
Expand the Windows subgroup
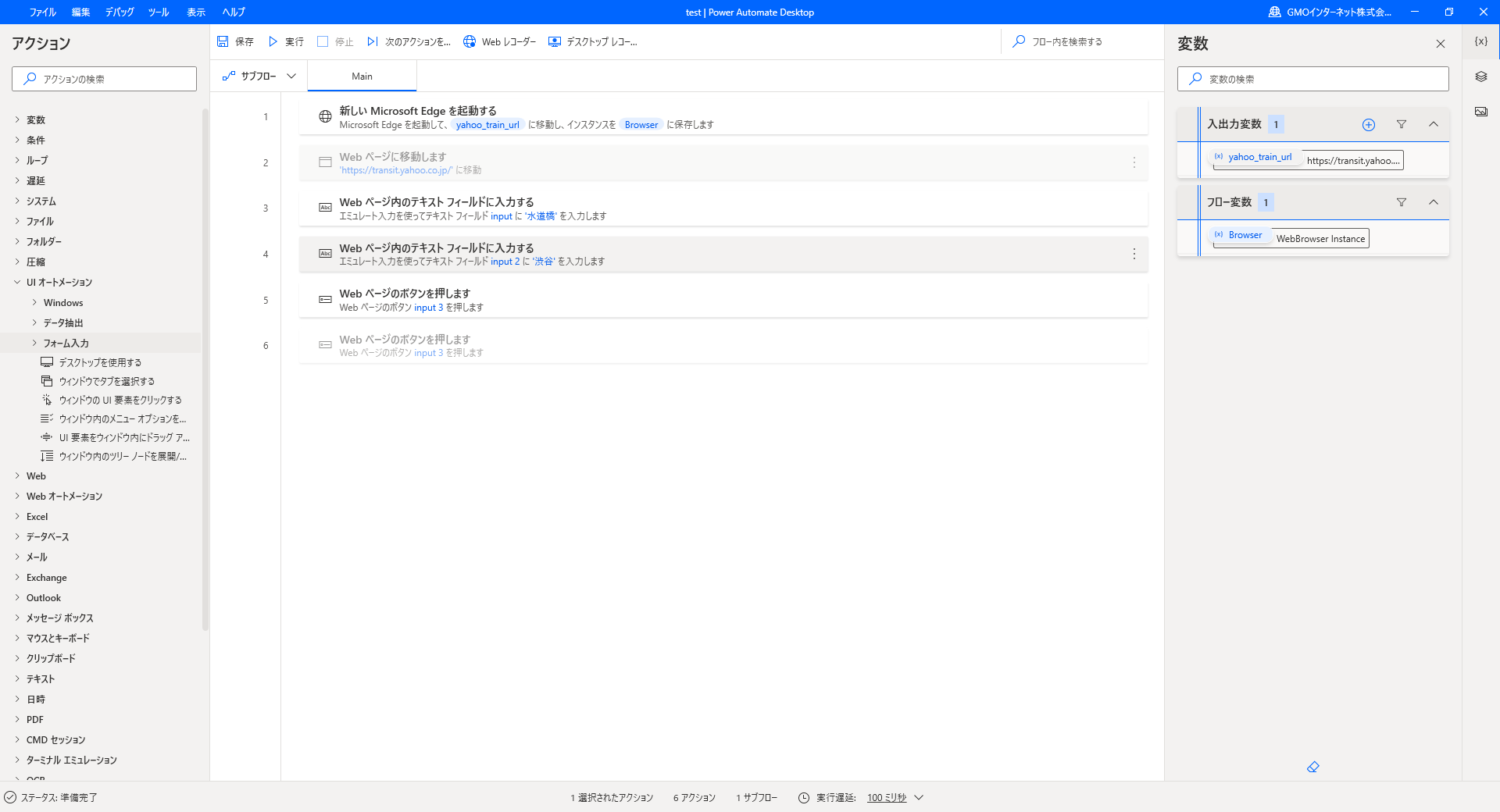(34, 302)
